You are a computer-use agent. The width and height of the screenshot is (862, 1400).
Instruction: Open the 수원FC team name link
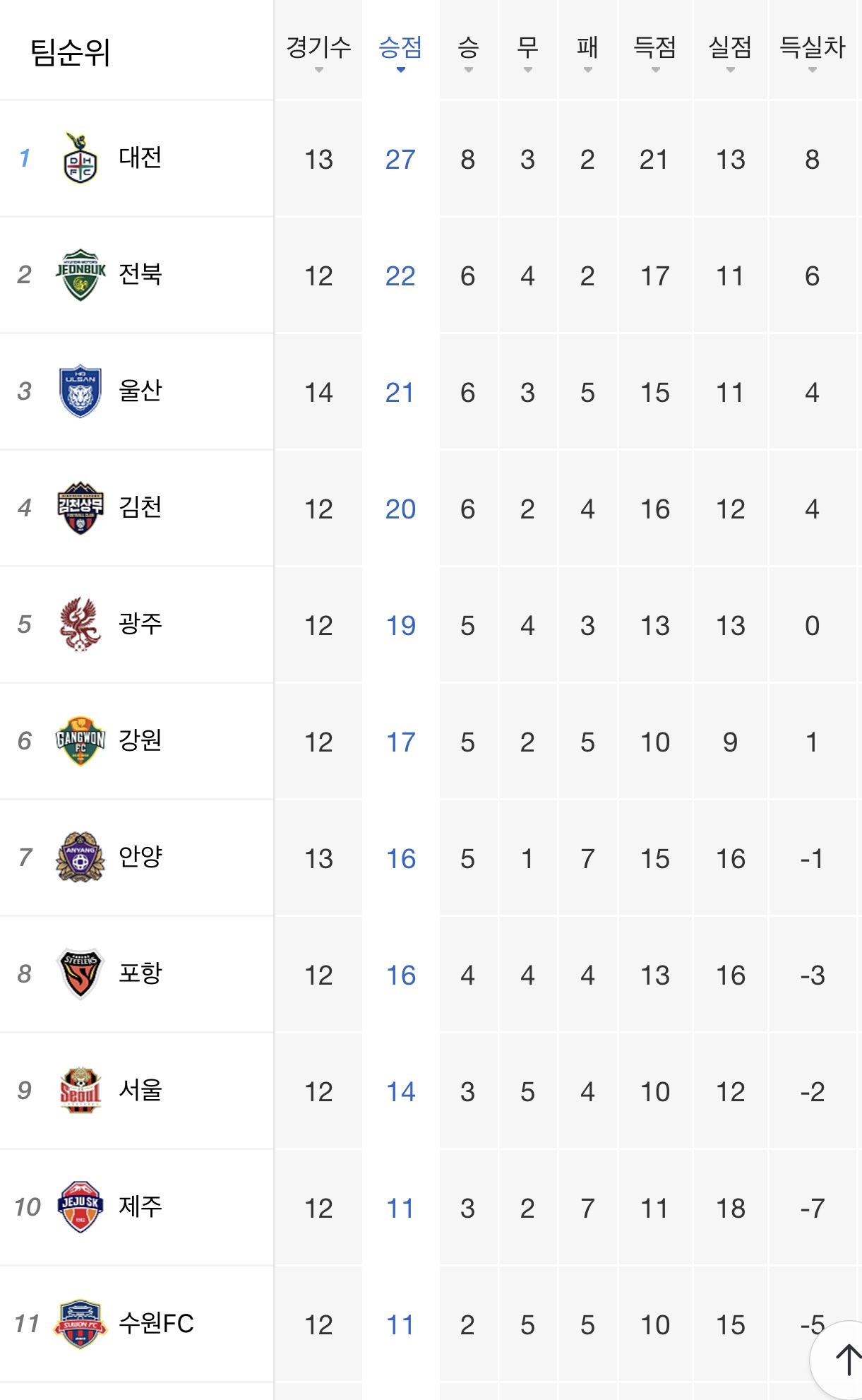click(156, 1323)
